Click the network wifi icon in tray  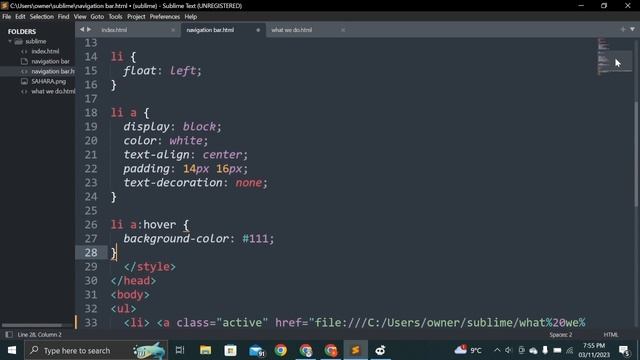[570, 350]
